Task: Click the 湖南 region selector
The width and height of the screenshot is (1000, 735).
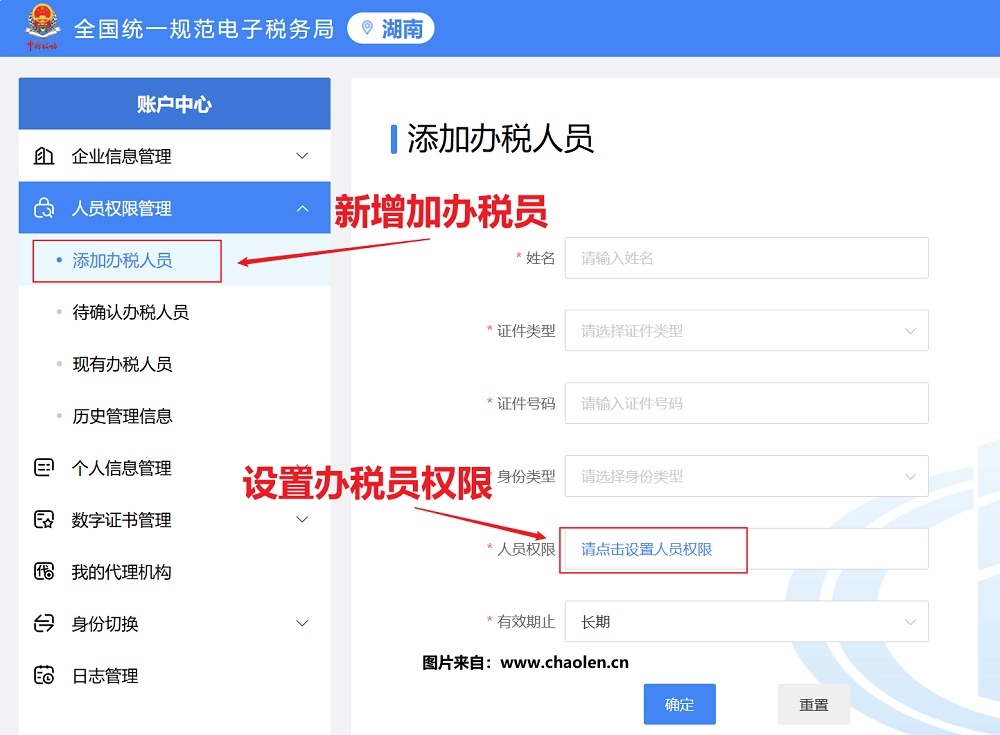Action: pos(390,29)
